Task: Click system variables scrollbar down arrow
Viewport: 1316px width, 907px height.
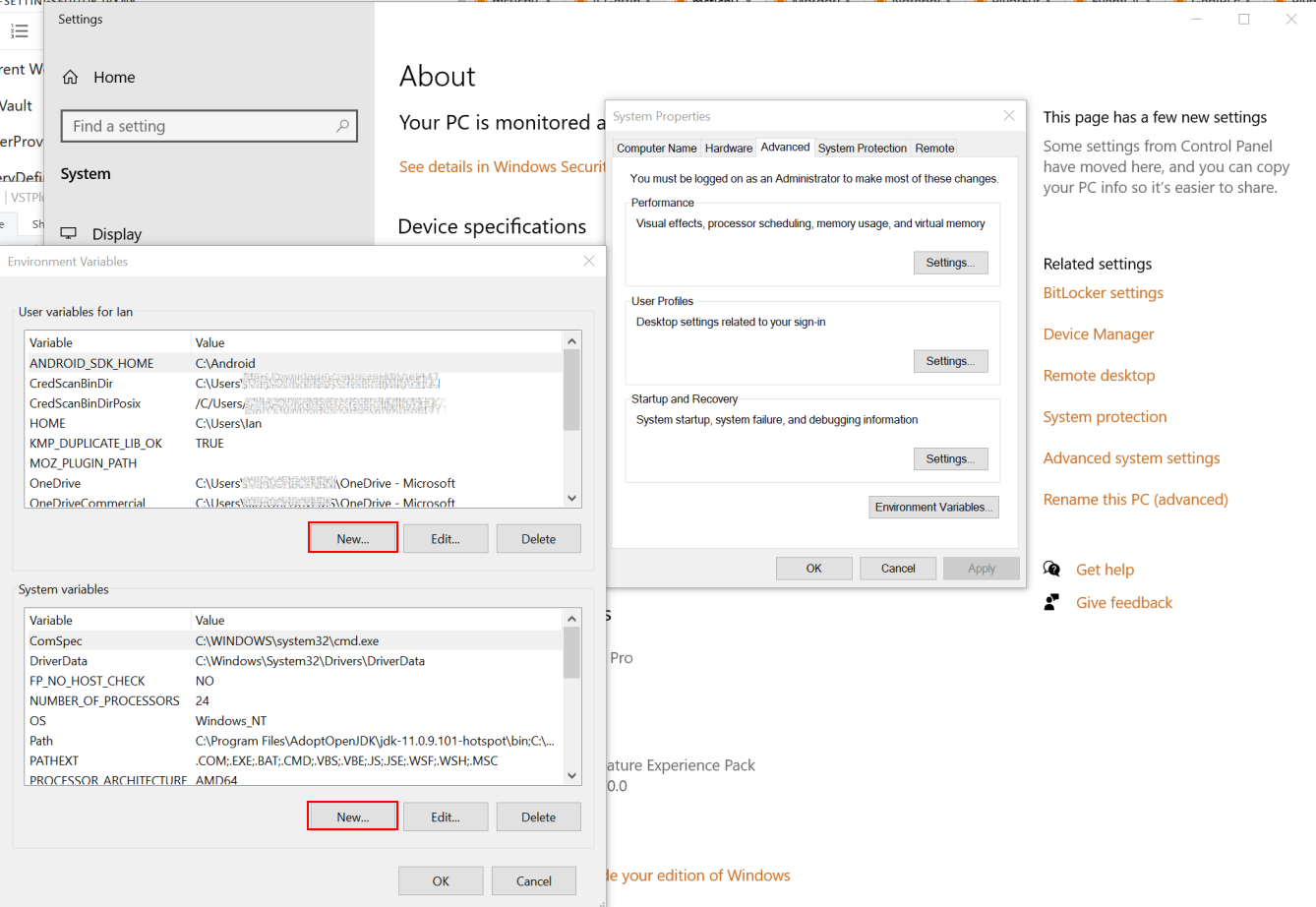Action: point(571,775)
